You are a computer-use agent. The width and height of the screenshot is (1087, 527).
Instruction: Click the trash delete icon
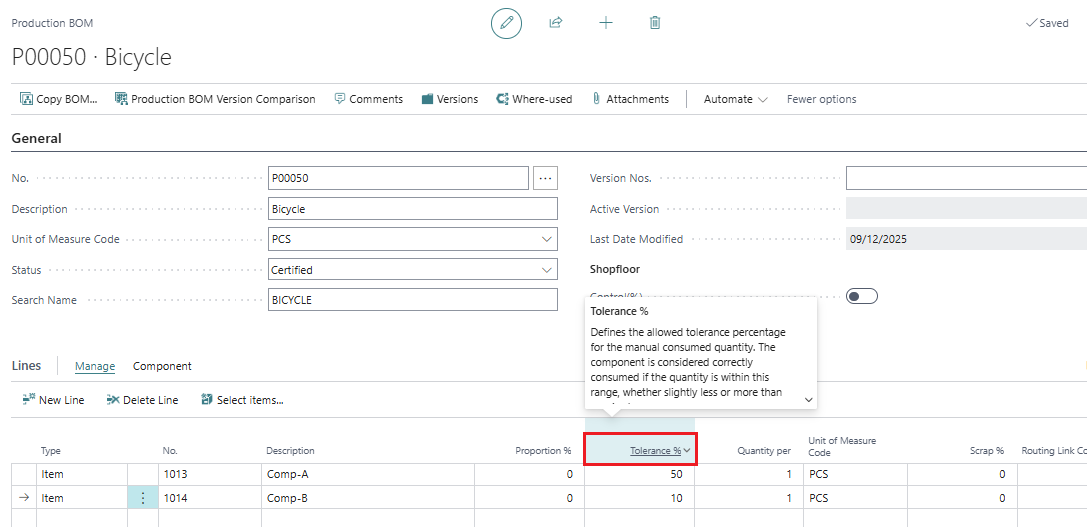tap(655, 23)
